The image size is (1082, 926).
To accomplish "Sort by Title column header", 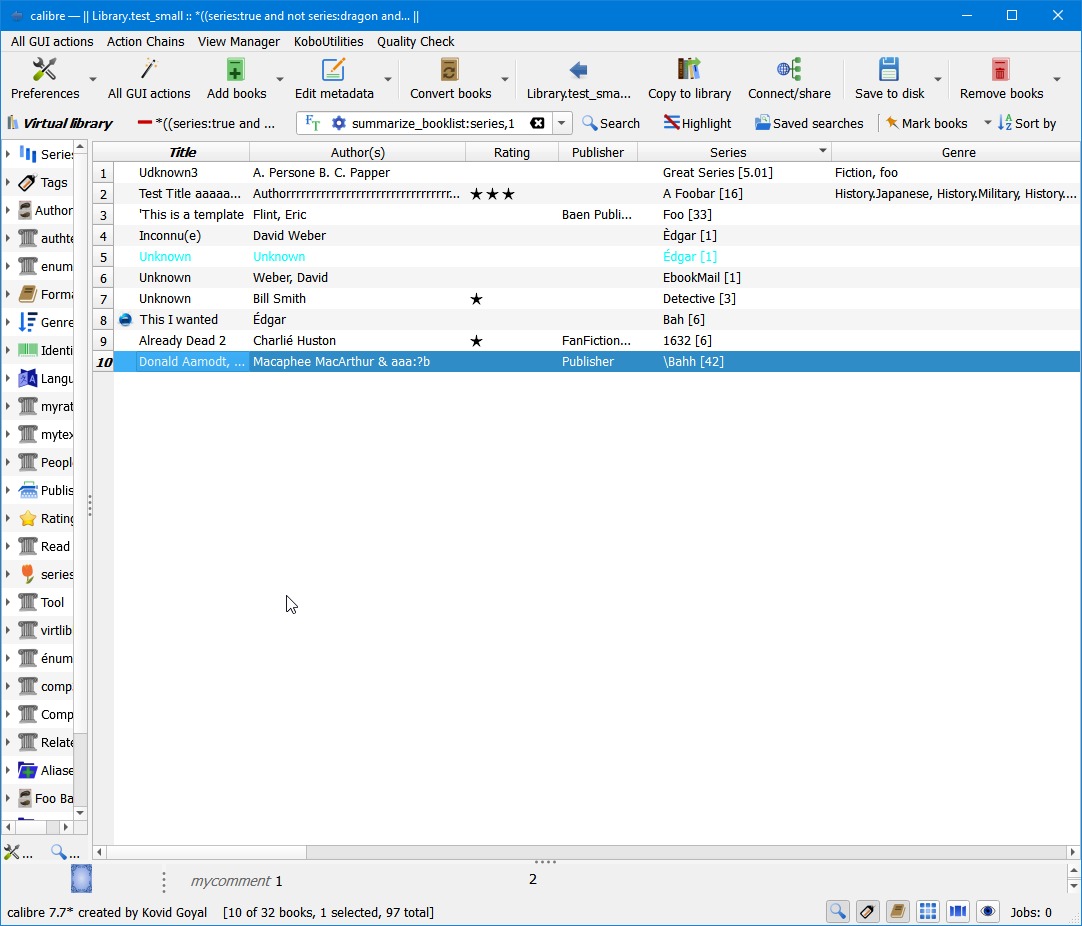I will [182, 152].
